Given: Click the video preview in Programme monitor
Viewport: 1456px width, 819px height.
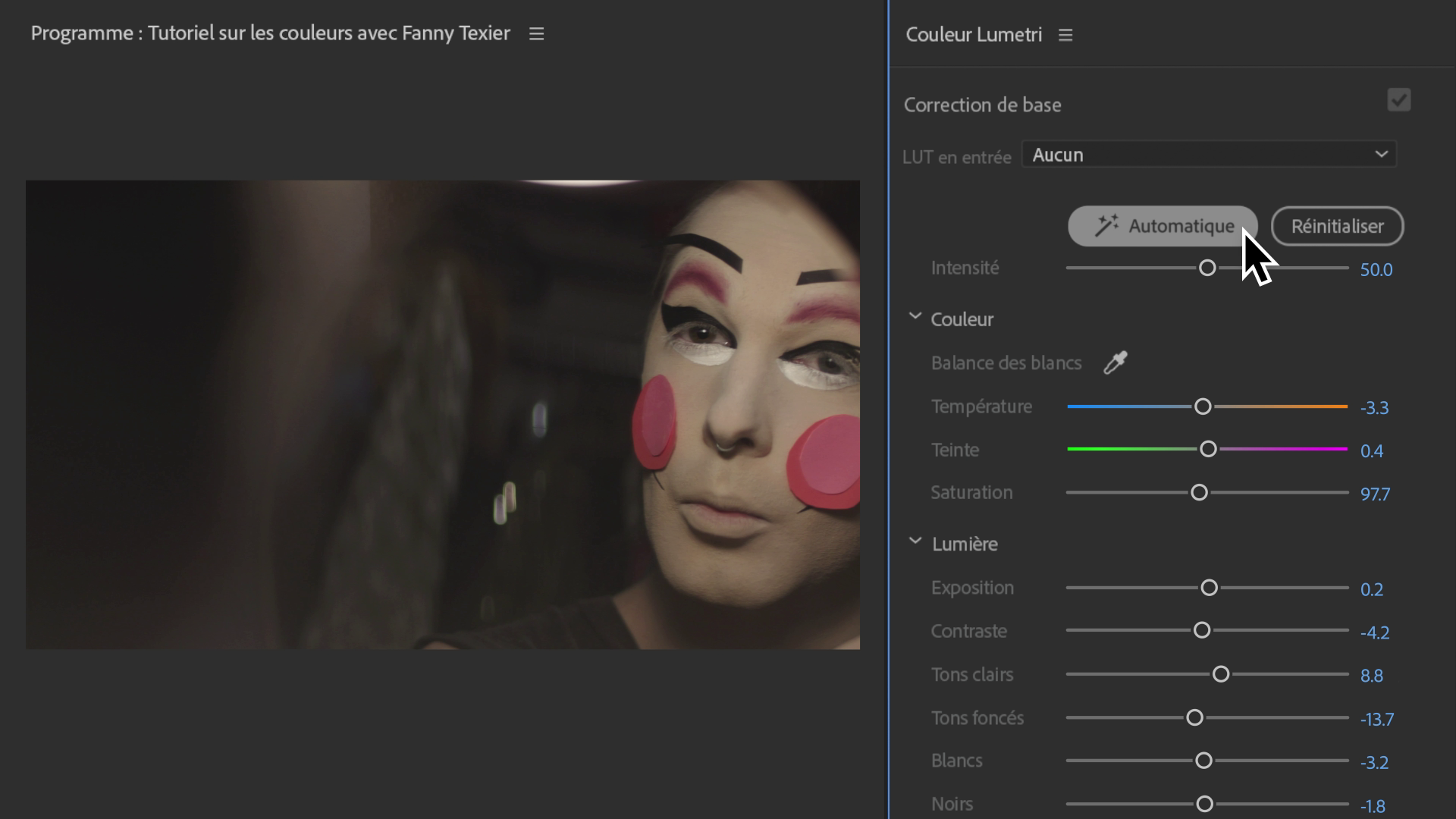Looking at the screenshot, I should (x=442, y=414).
